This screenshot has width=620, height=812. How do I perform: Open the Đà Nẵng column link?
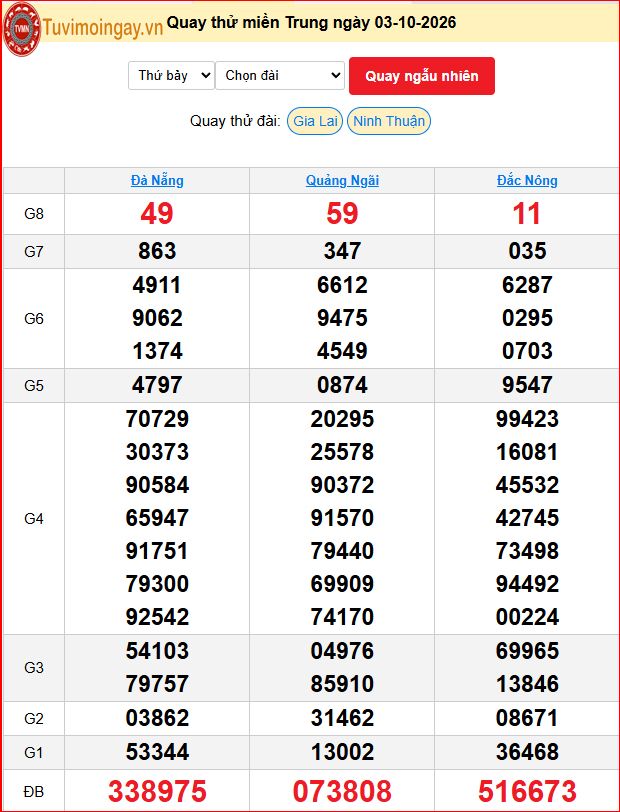pos(157,181)
